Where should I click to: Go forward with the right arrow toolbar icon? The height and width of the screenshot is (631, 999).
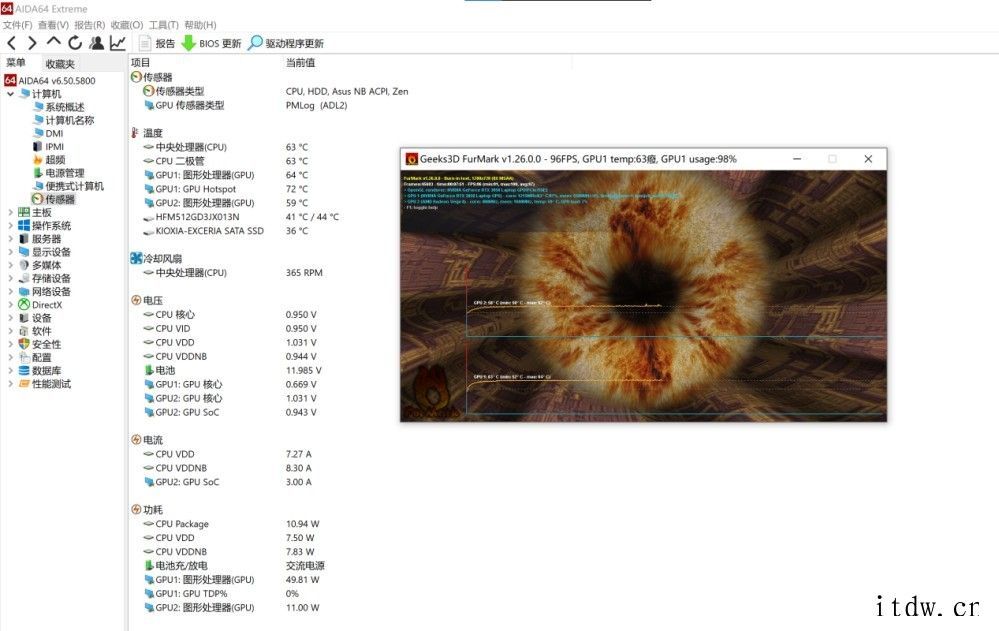(32, 43)
